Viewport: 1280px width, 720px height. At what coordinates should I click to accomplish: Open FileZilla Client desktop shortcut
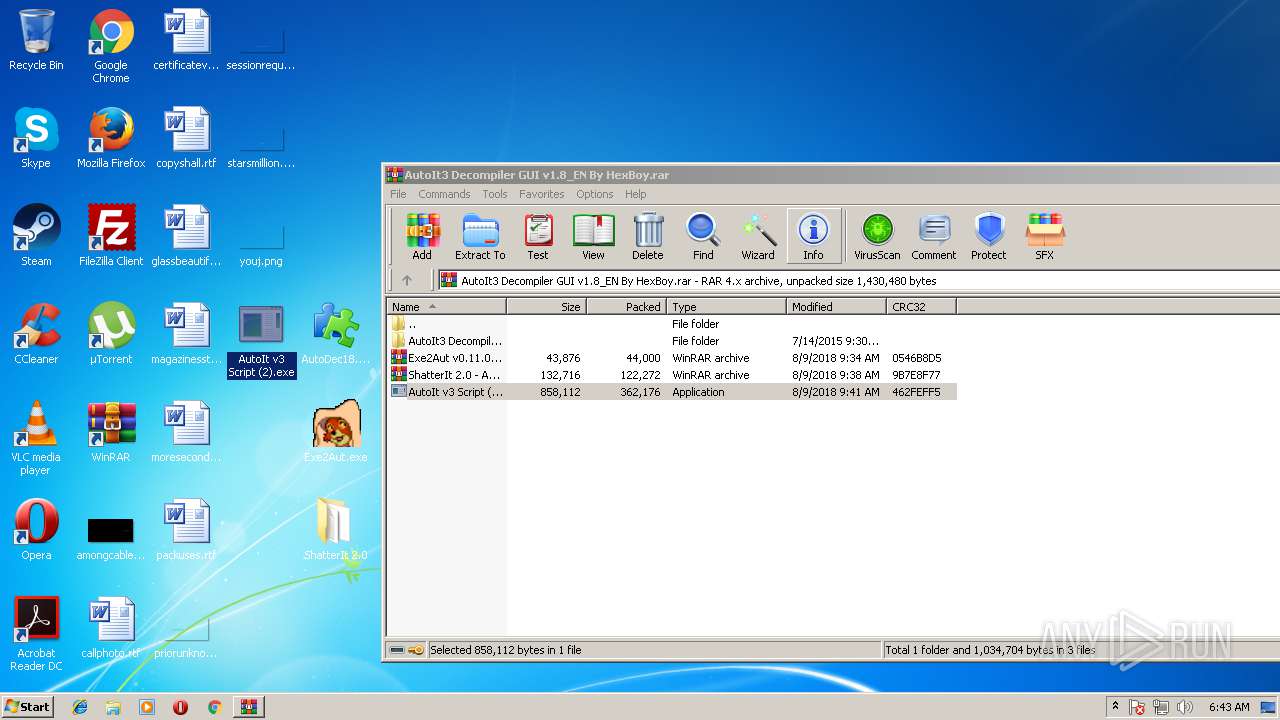tap(111, 235)
